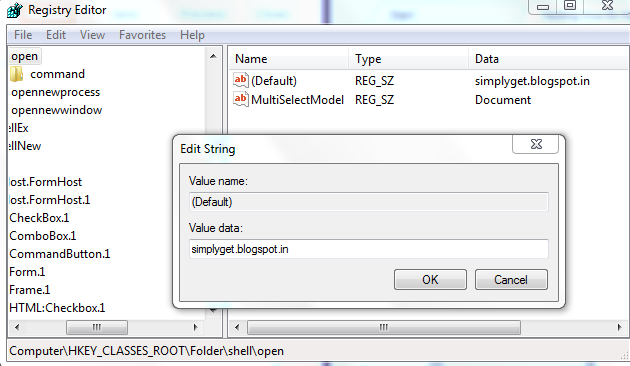Select the opennewprocess key
This screenshot has height=366, width=630.
pyautogui.click(x=55, y=92)
